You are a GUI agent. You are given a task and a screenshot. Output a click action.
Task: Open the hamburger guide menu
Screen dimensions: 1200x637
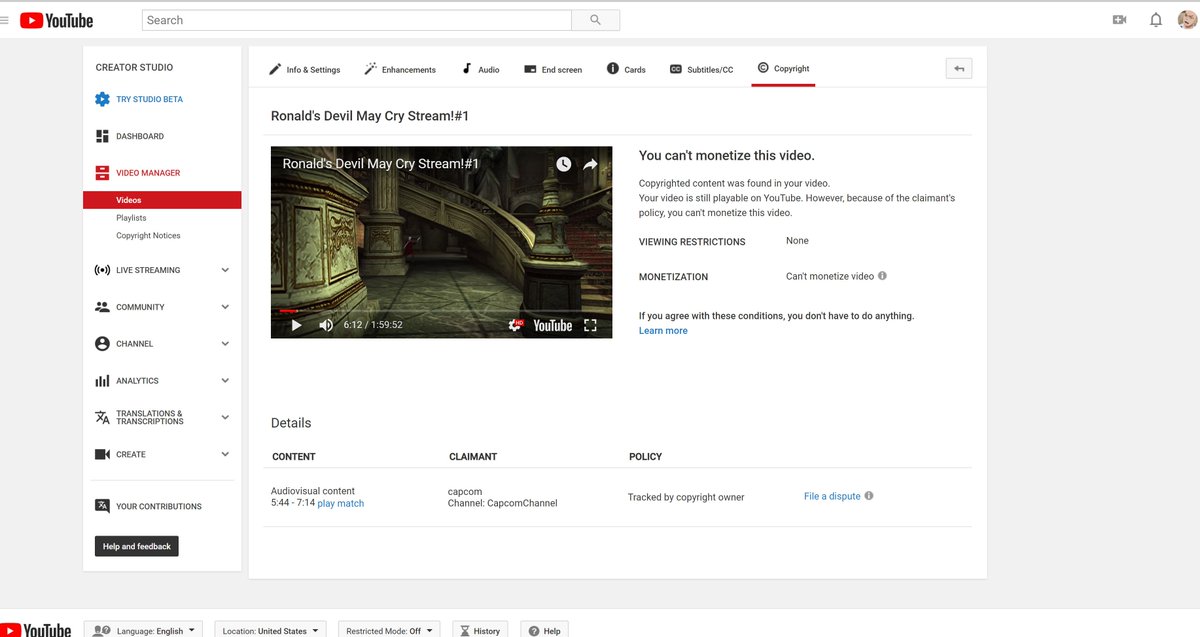click(5, 20)
